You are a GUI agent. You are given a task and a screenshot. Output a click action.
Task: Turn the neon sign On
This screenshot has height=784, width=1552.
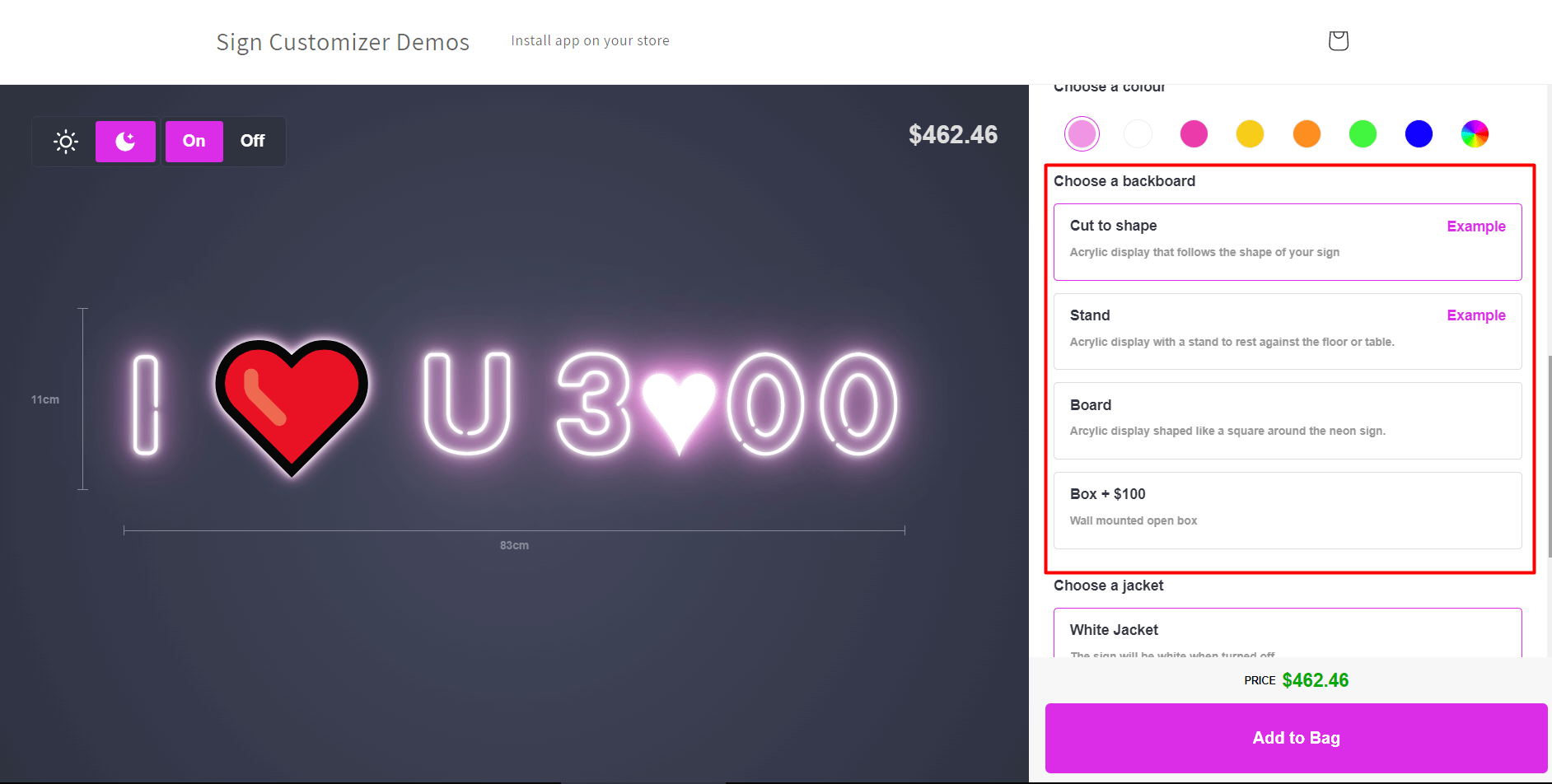coord(194,142)
